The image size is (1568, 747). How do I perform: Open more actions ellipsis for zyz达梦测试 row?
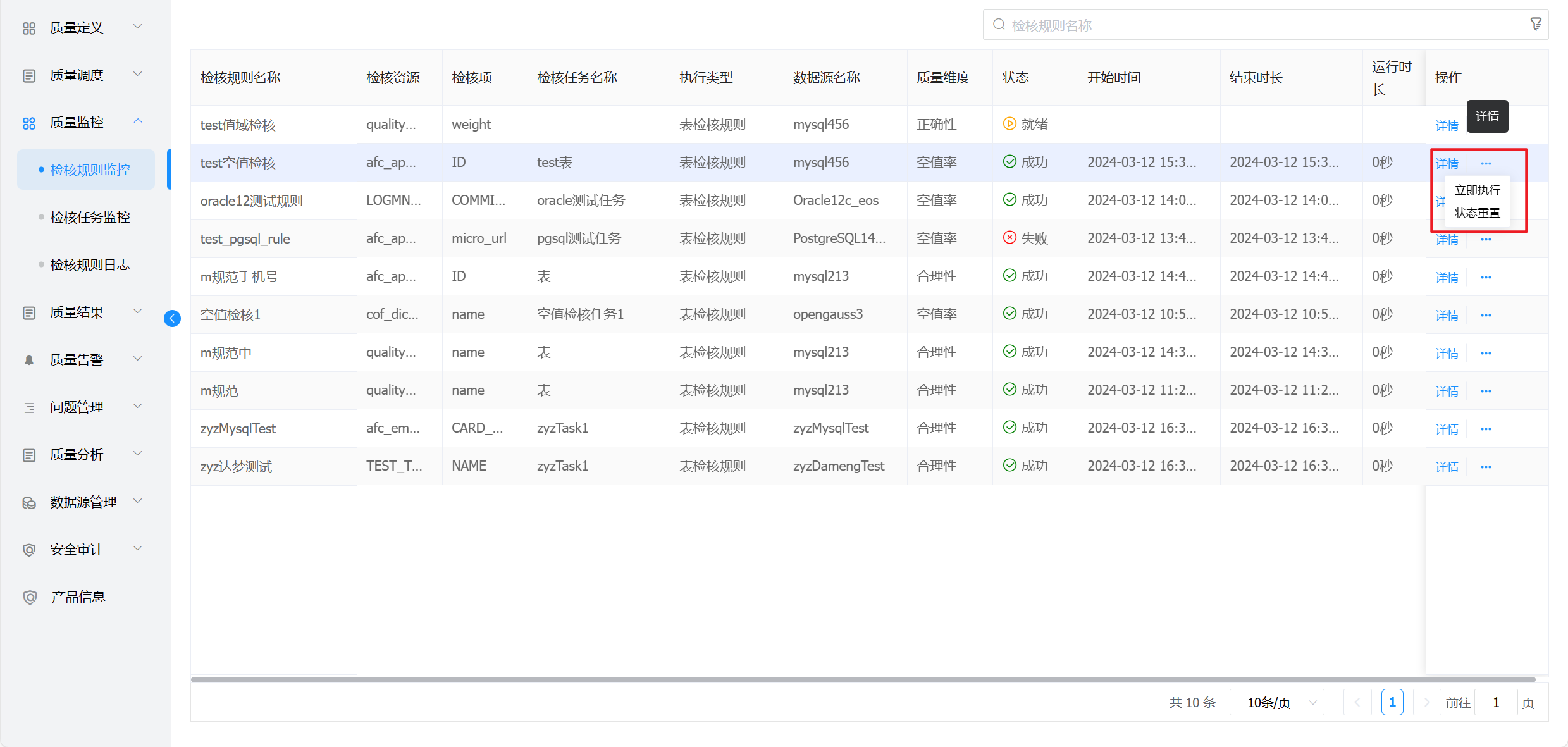tap(1486, 467)
